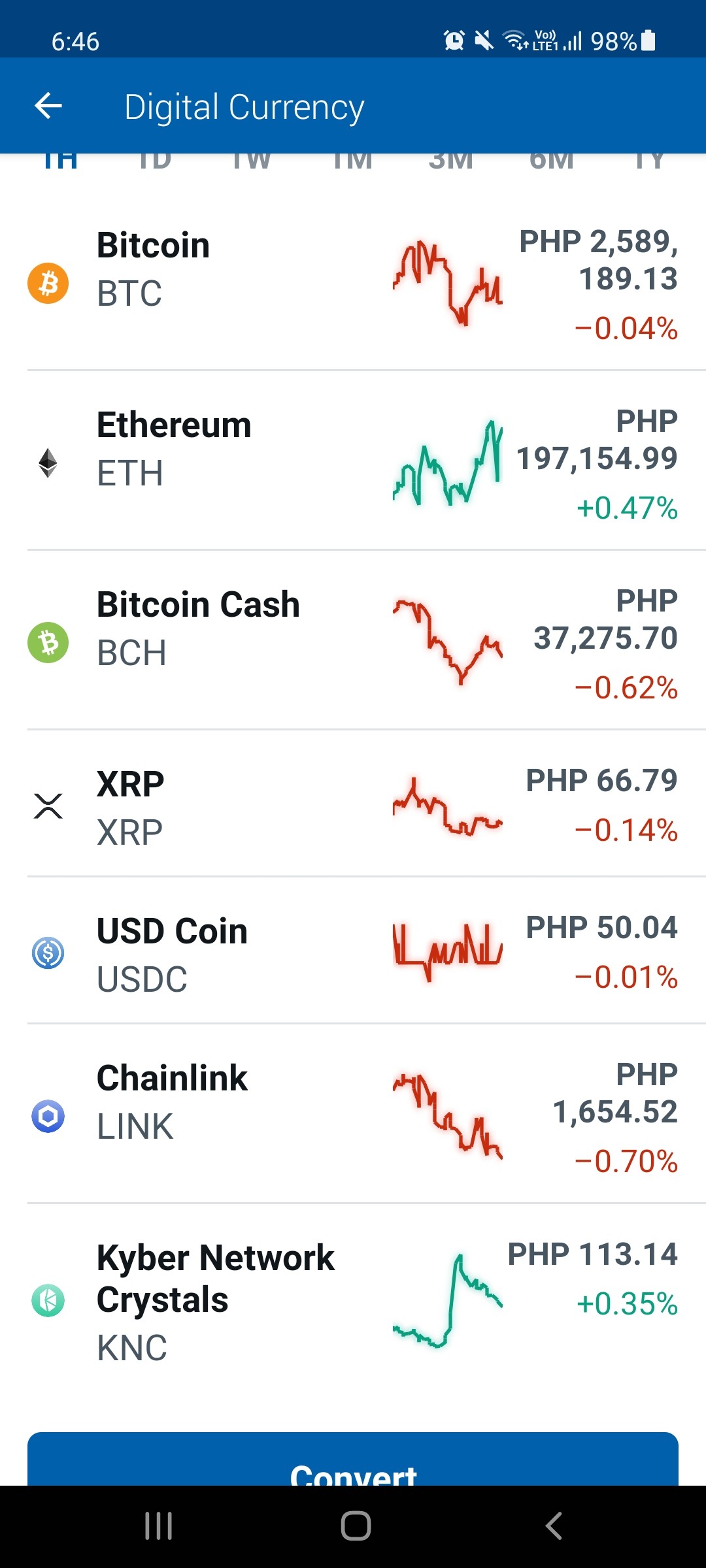The height and width of the screenshot is (1568, 706).
Task: Open the Chainlink PHP 1,654.52 price
Action: tap(614, 1092)
